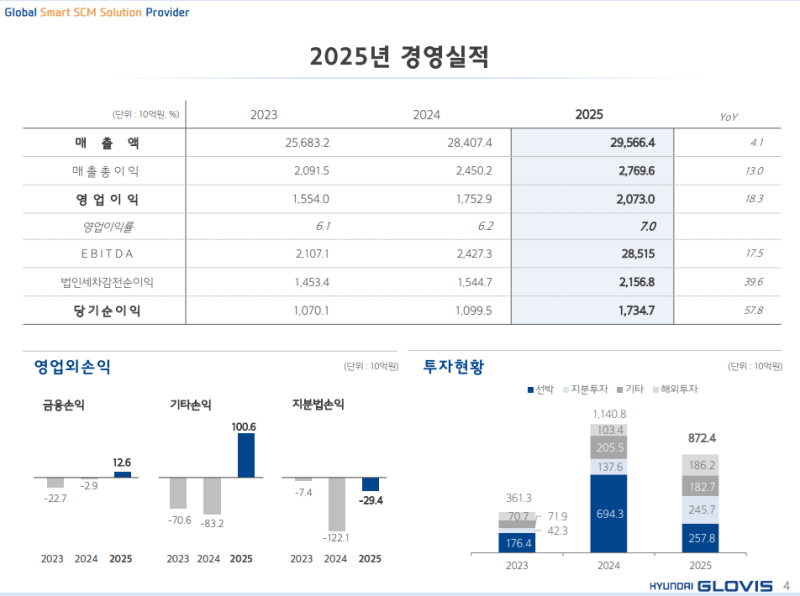Image resolution: width=800 pixels, height=596 pixels.
Task: Select the 2023 column header in table
Action: coord(264,115)
